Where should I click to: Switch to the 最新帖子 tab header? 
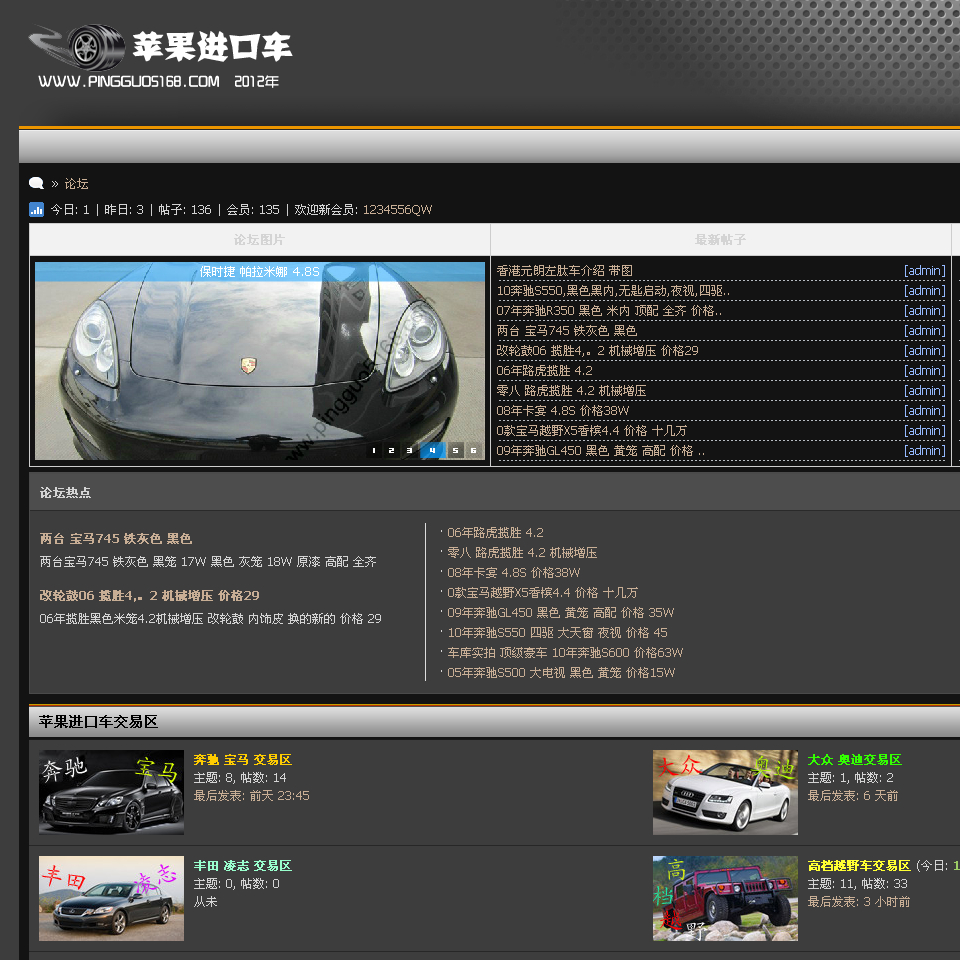(x=721, y=239)
